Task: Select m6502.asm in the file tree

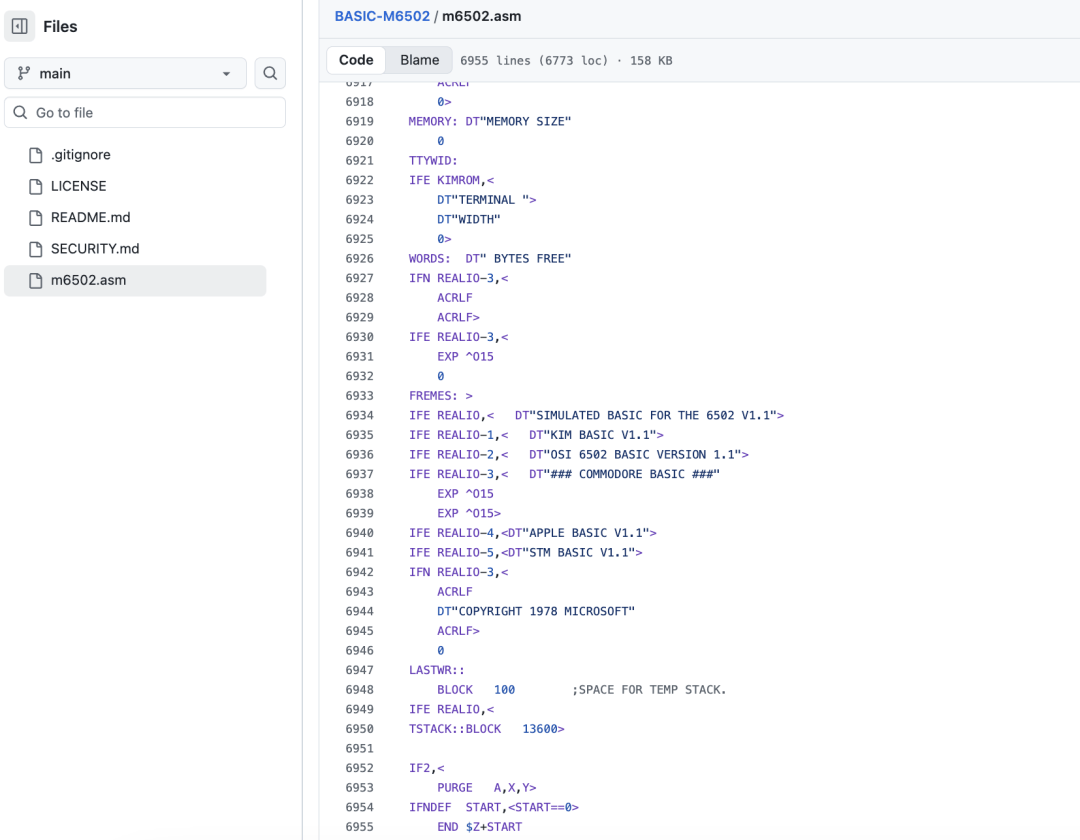Action: coord(89,280)
